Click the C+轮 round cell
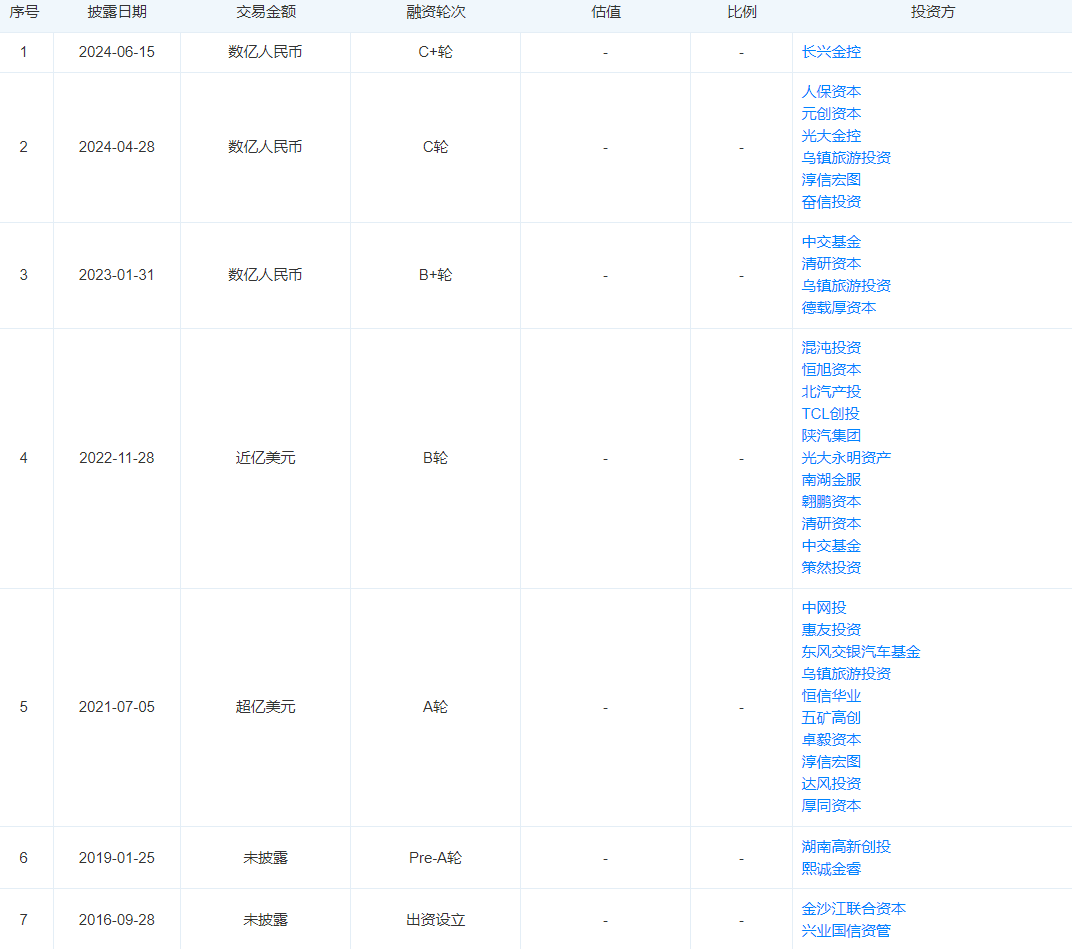Screen dimensions: 1072x949 point(436,52)
